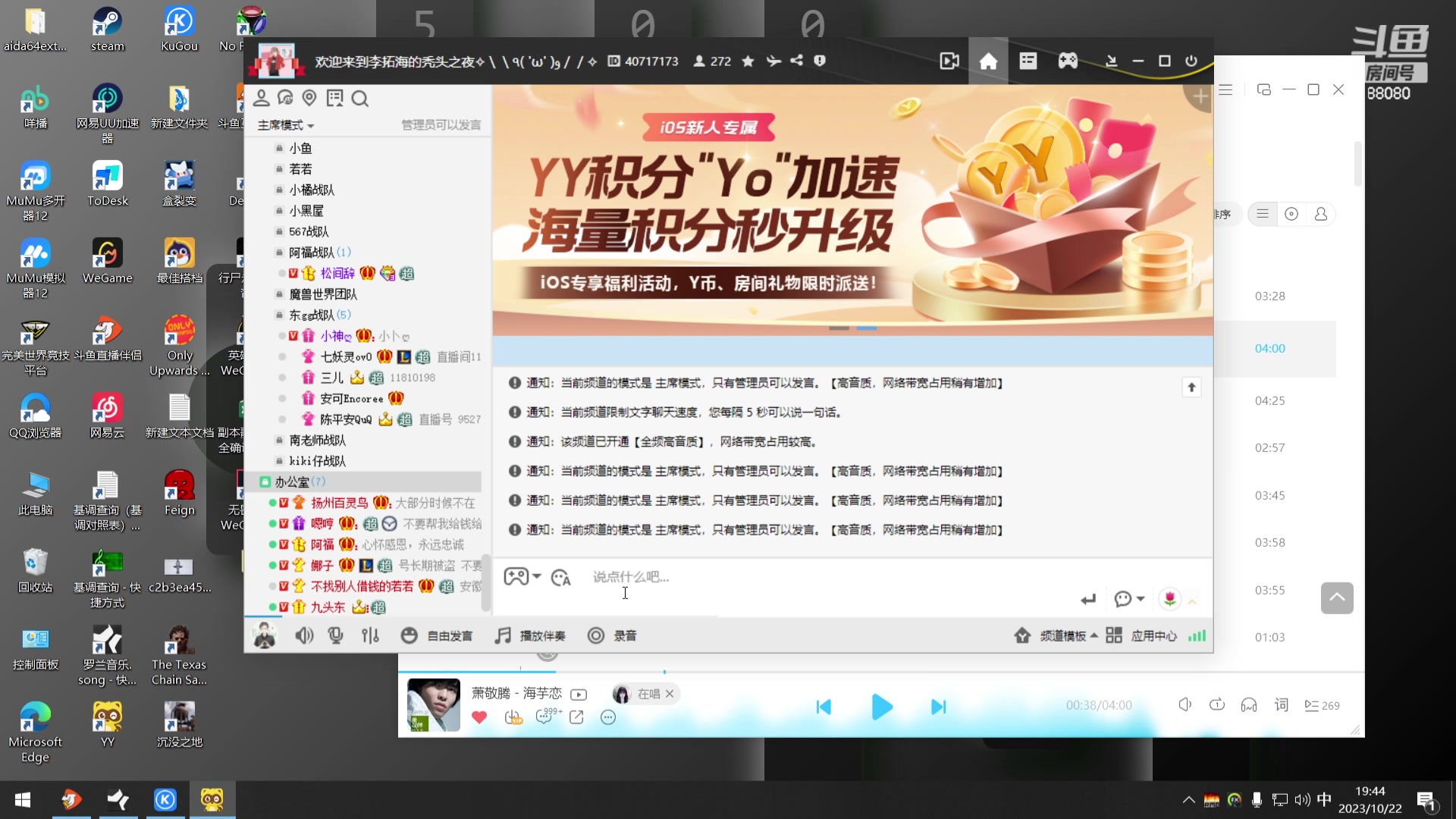Collapse the 频道模板 panel via its chevron

pos(1094,635)
